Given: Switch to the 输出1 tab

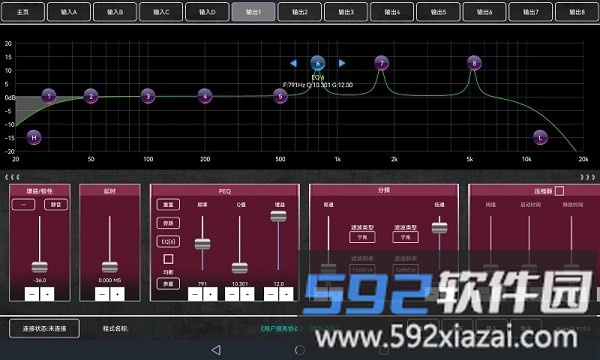Looking at the screenshot, I should tap(253, 12).
